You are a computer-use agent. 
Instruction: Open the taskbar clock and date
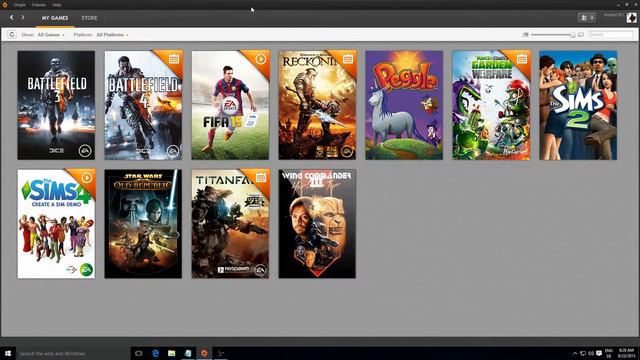tap(627, 353)
